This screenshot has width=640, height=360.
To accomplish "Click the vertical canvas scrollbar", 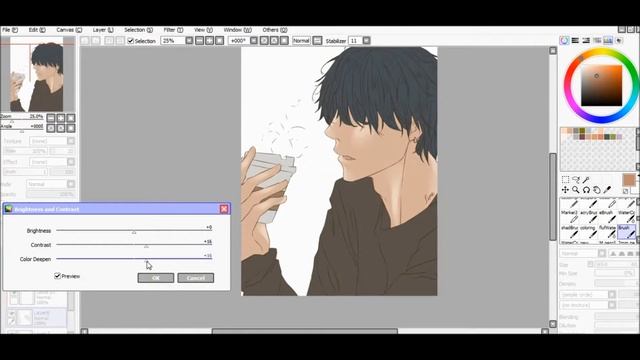I will coord(553,197).
